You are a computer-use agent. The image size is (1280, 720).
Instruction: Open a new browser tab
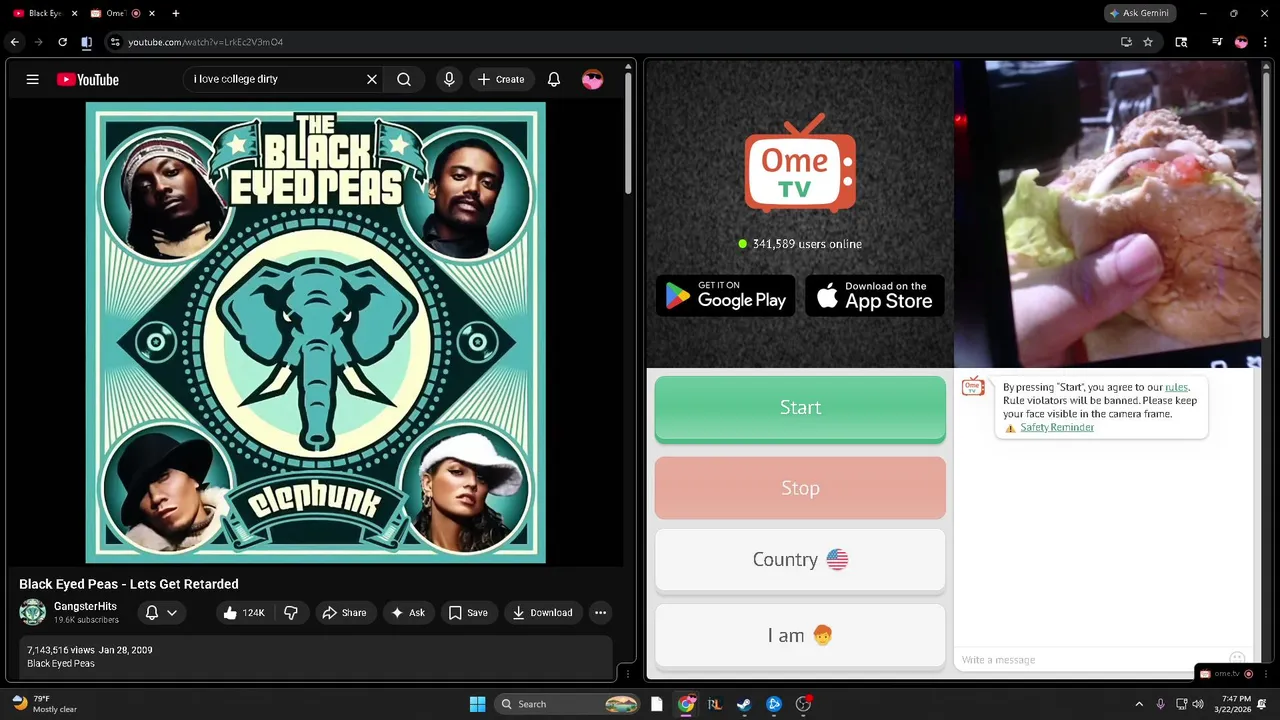(x=176, y=13)
